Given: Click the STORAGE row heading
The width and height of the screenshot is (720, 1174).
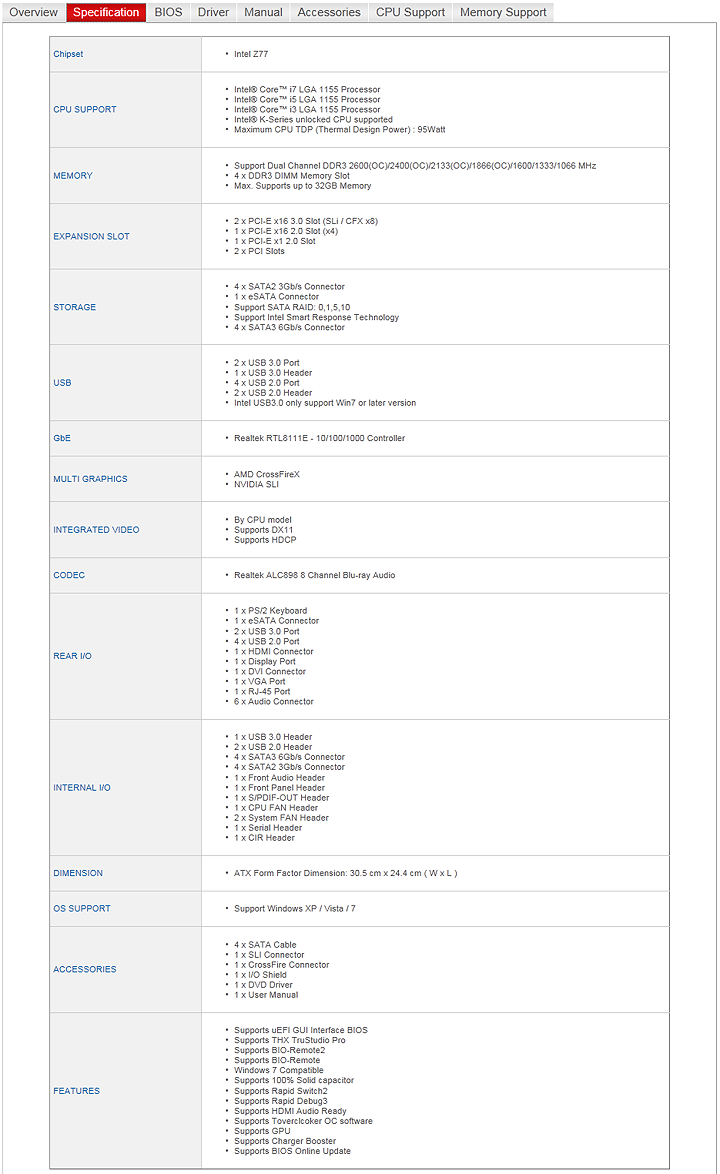Looking at the screenshot, I should click(x=75, y=307).
